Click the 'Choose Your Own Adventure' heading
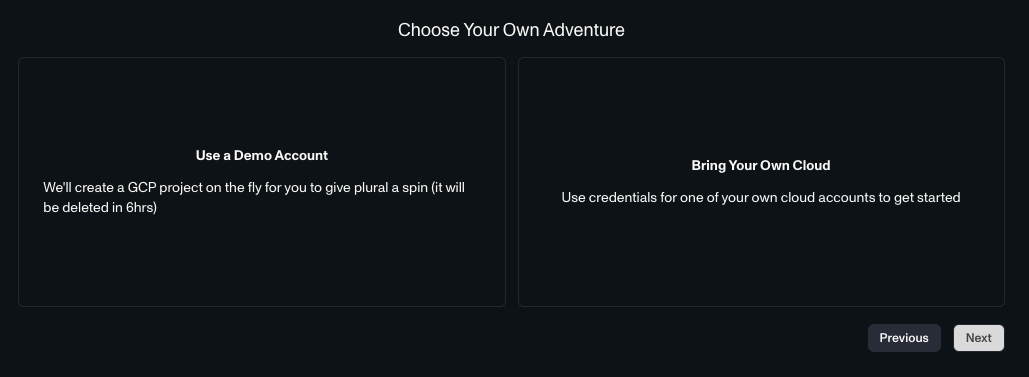Viewport: 1029px width, 377px height. point(511,30)
